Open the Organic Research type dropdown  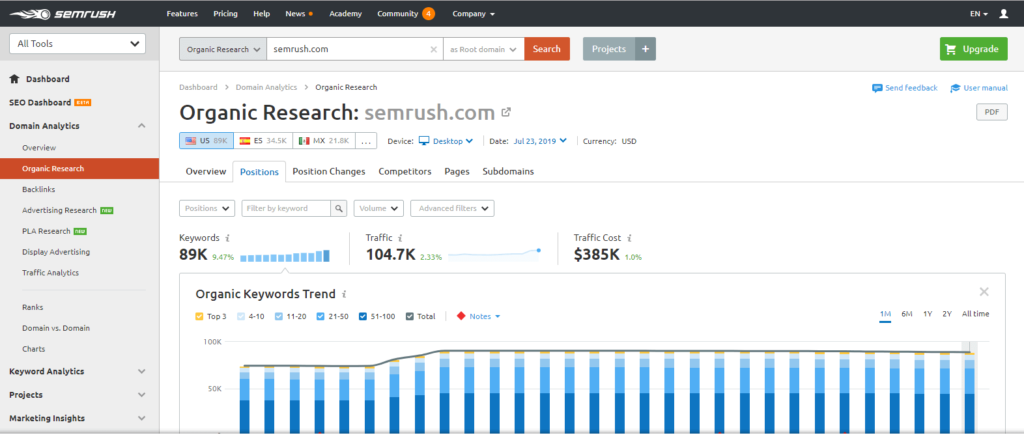[223, 49]
